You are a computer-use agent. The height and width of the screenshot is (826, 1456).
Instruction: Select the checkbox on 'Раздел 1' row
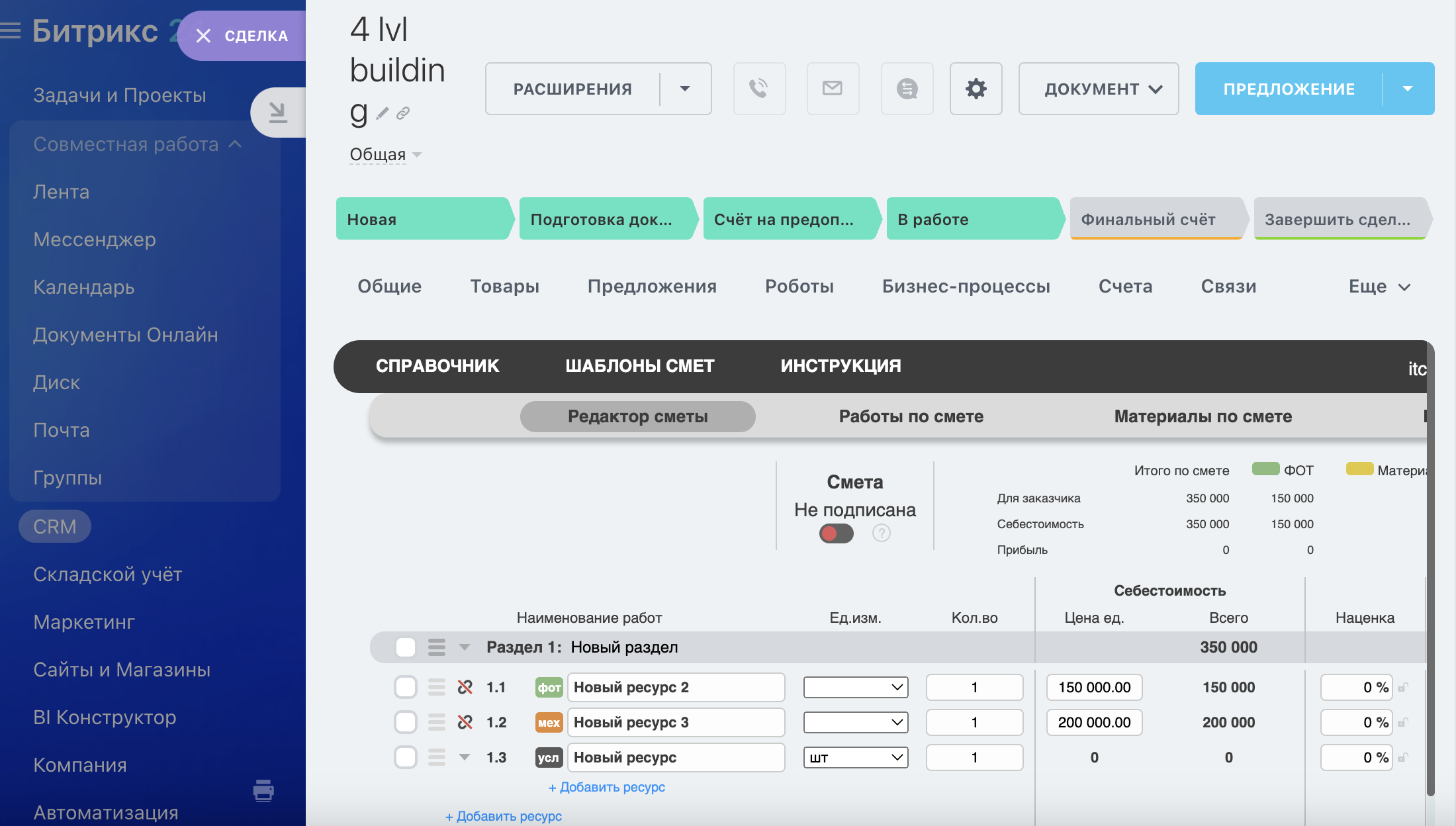tap(406, 647)
